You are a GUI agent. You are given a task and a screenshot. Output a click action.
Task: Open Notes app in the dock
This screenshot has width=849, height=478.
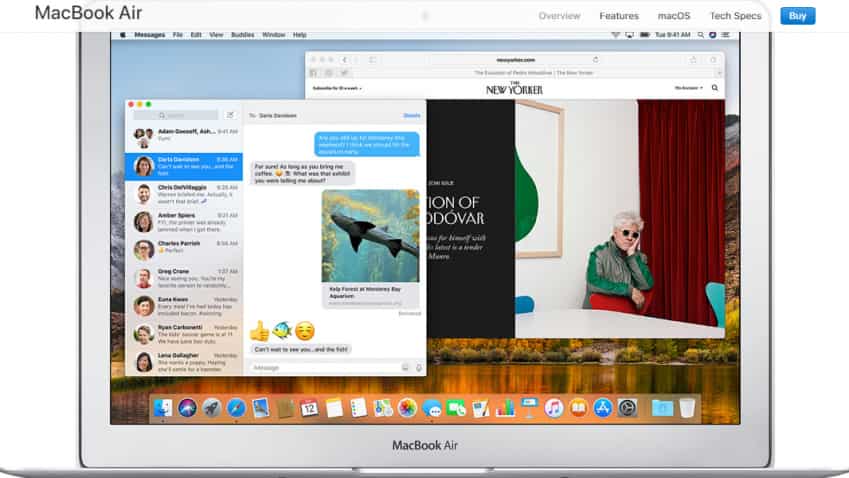(334, 408)
